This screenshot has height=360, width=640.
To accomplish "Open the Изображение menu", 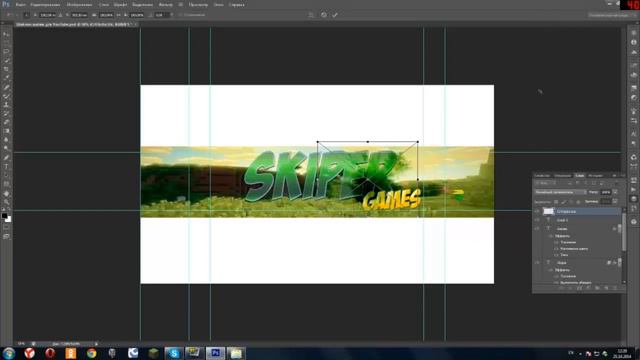I will point(79,4).
